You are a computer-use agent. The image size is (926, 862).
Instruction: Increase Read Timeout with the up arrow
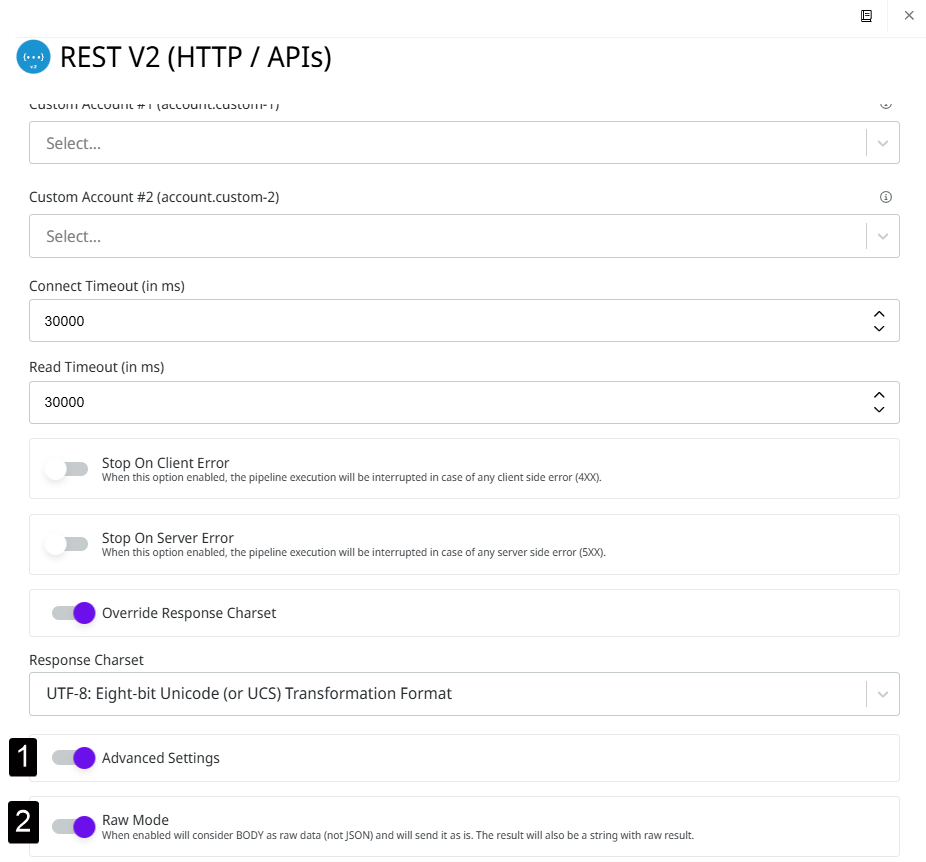coord(879,394)
